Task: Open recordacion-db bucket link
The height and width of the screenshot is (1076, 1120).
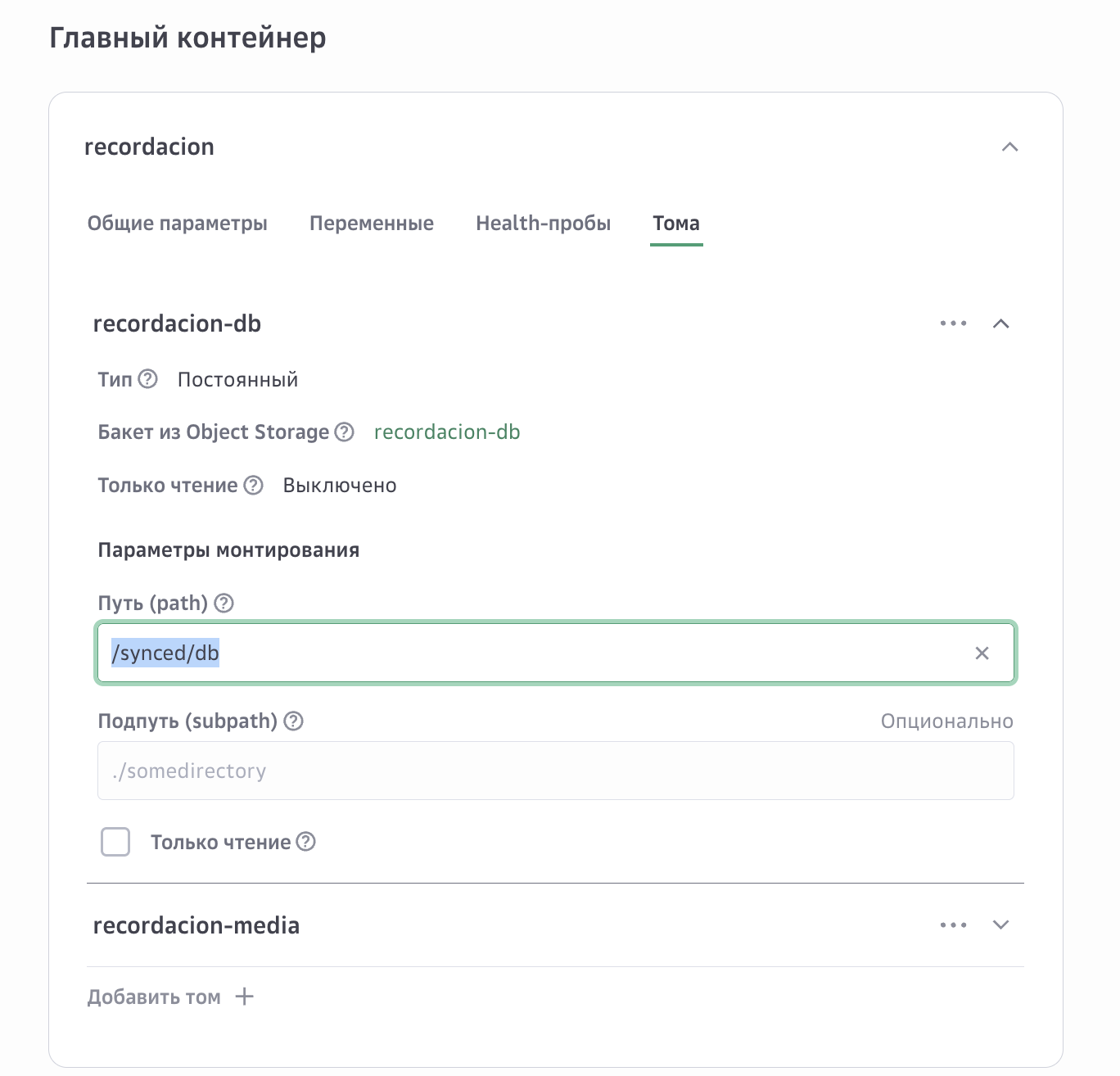Action: [447, 432]
